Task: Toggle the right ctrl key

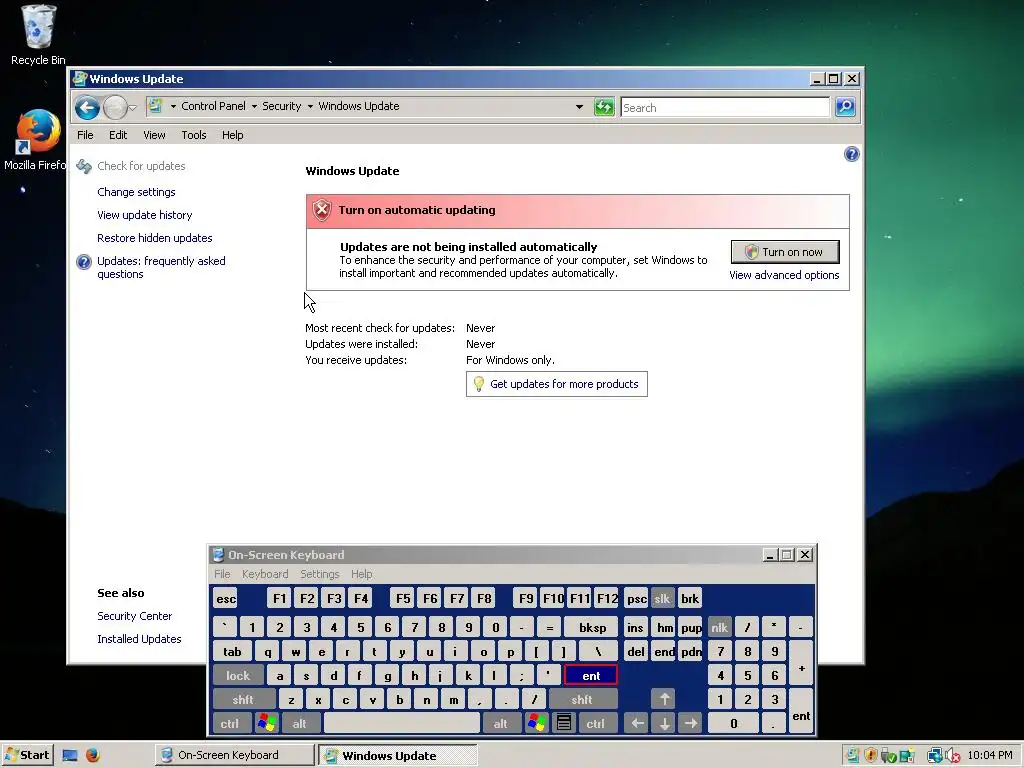Action: tap(596, 724)
